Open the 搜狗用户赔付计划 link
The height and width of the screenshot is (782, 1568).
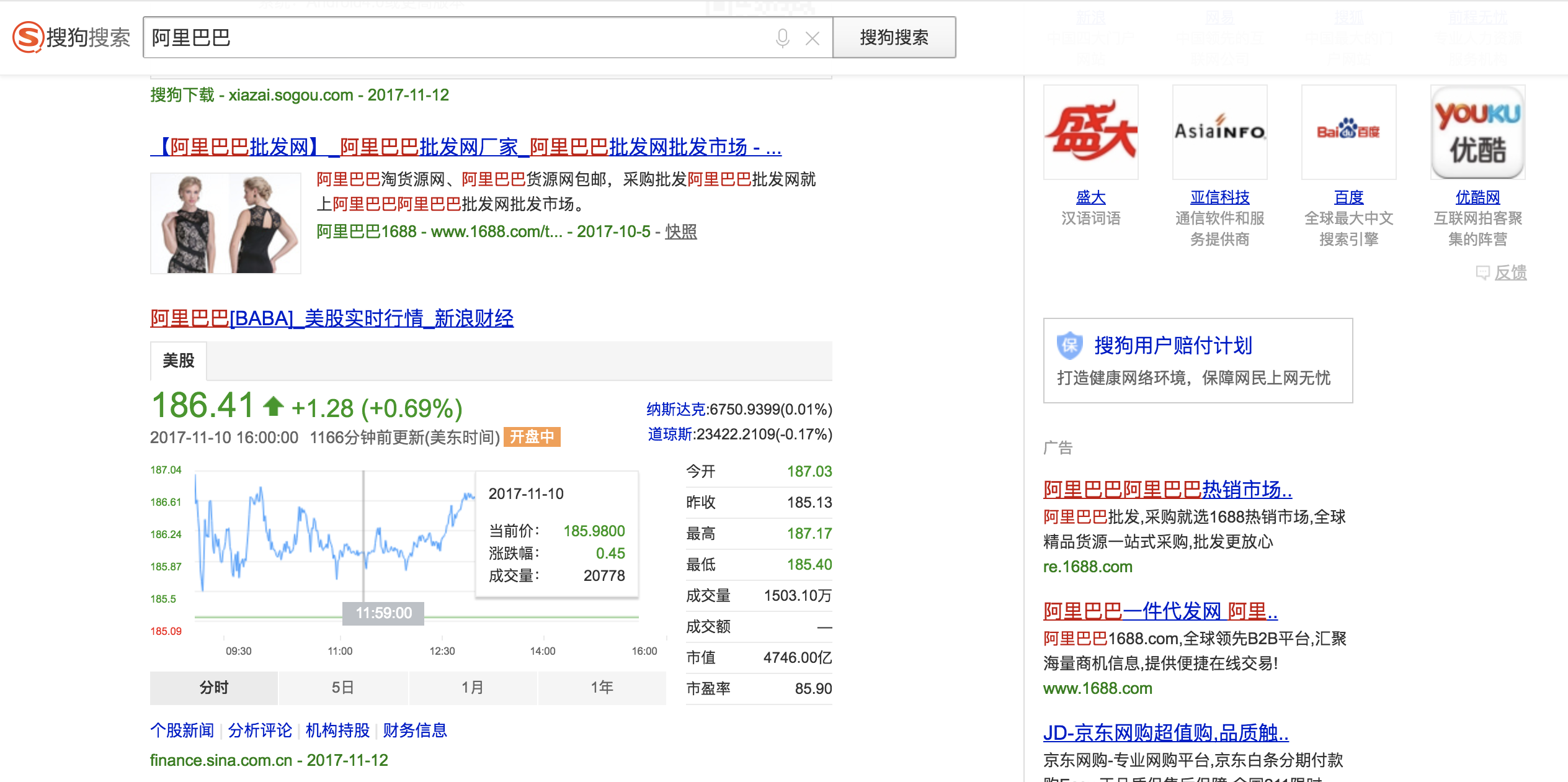coord(1174,346)
